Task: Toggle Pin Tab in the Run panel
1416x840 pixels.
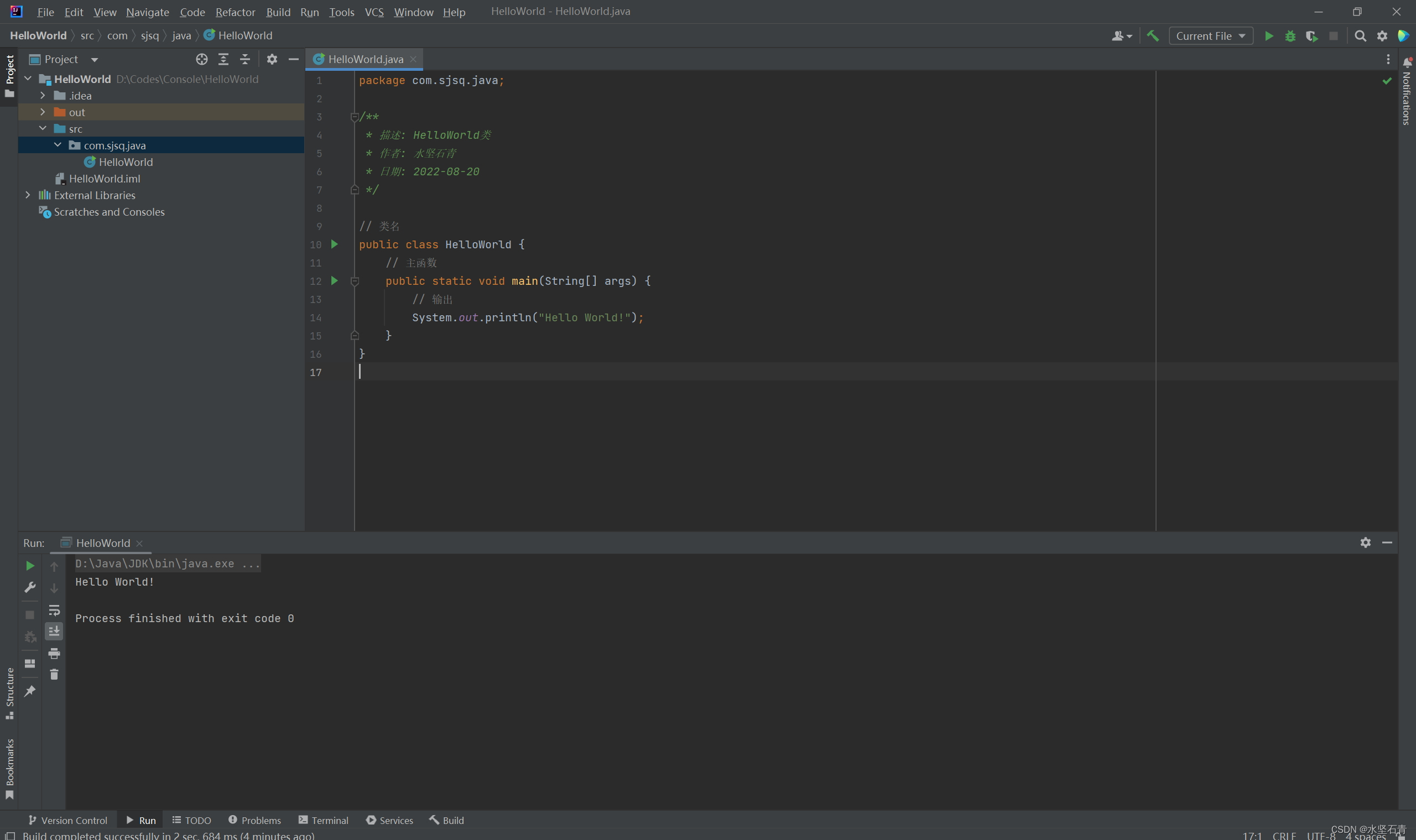Action: (30, 691)
